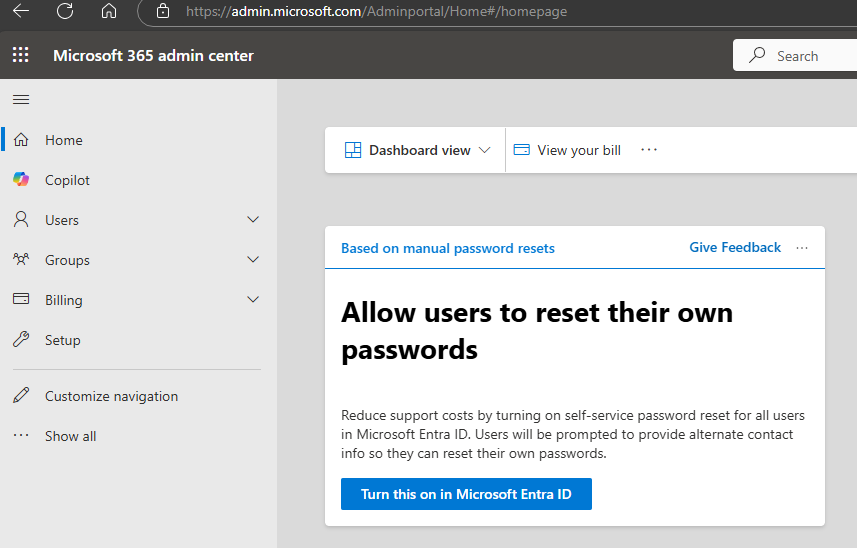
Task: Expand the Groups chevron
Action: coord(253,260)
